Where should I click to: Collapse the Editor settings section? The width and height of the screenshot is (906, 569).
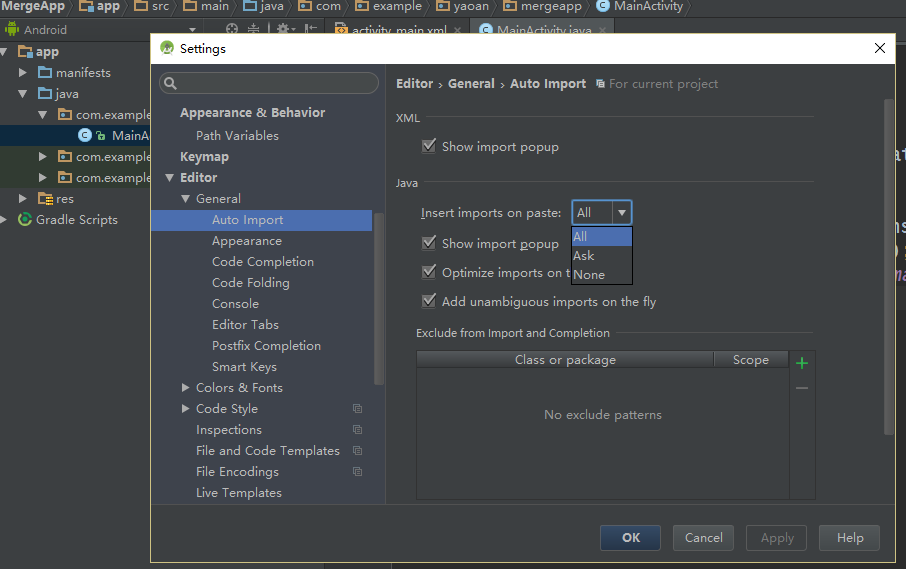pos(169,177)
